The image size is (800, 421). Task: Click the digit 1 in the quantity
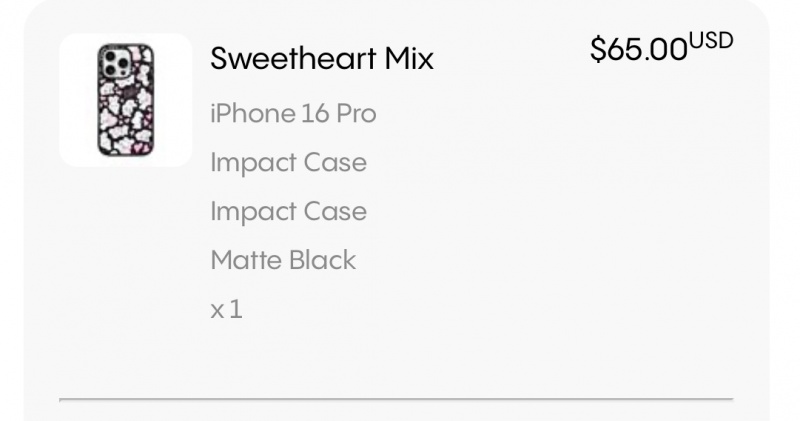236,309
